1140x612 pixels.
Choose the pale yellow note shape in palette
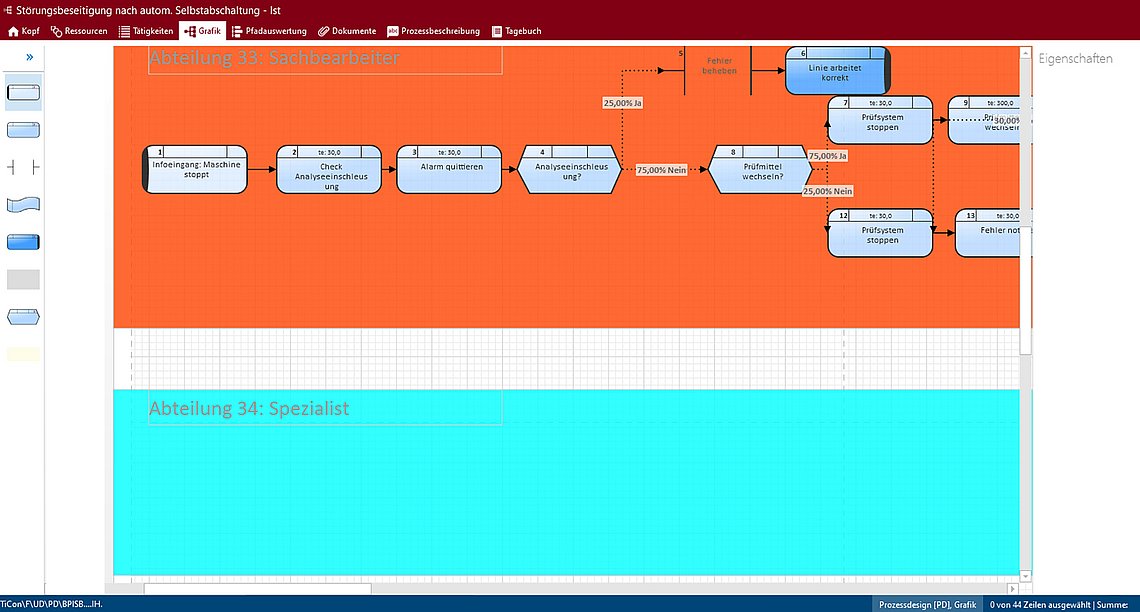[23, 354]
